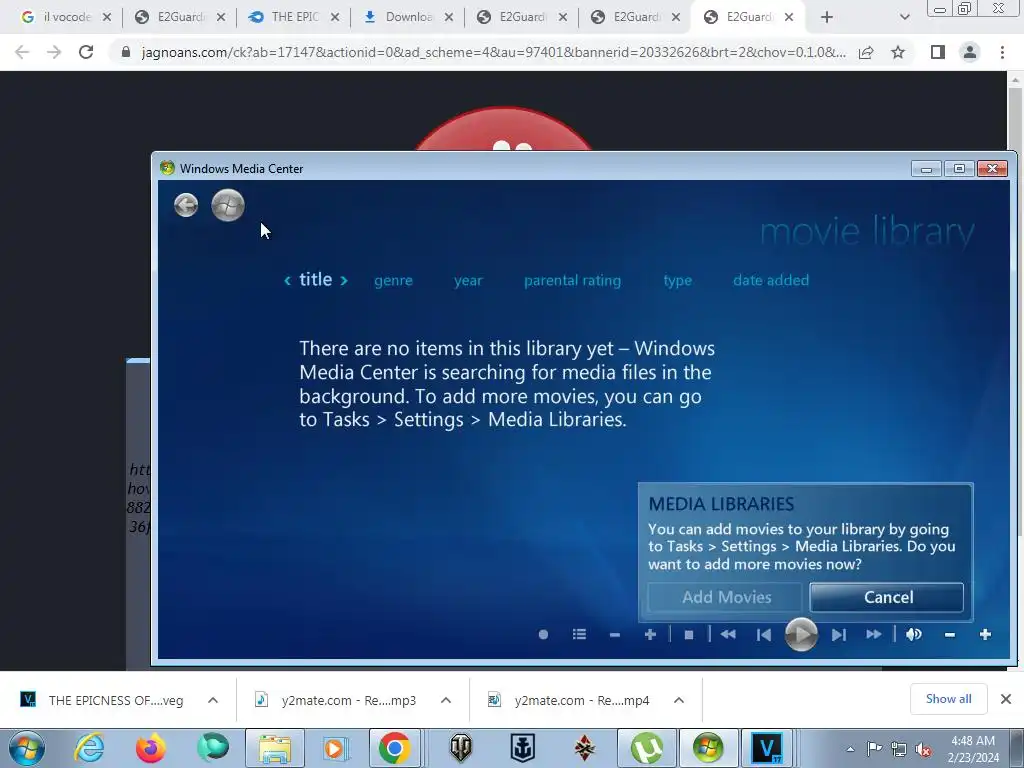
Task: Click muted volume icon in system tray
Action: (923, 750)
